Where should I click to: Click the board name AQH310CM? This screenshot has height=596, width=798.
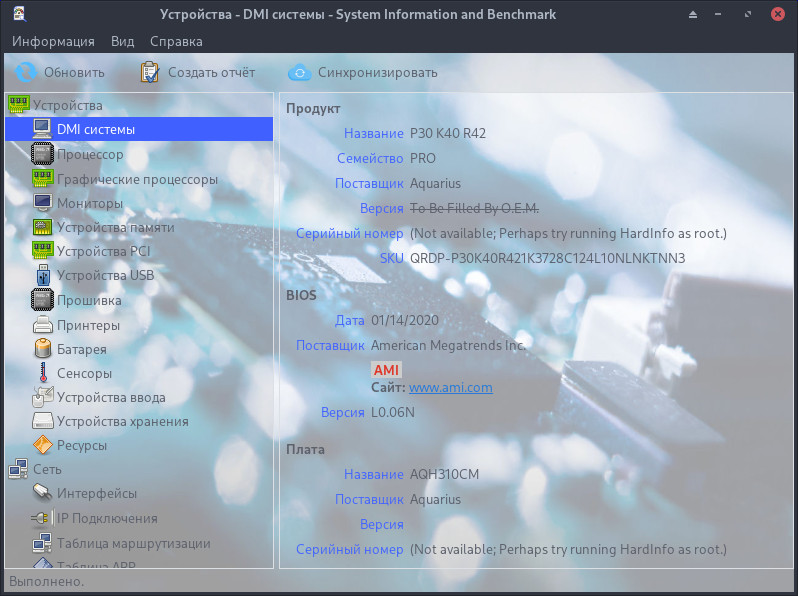tap(444, 474)
